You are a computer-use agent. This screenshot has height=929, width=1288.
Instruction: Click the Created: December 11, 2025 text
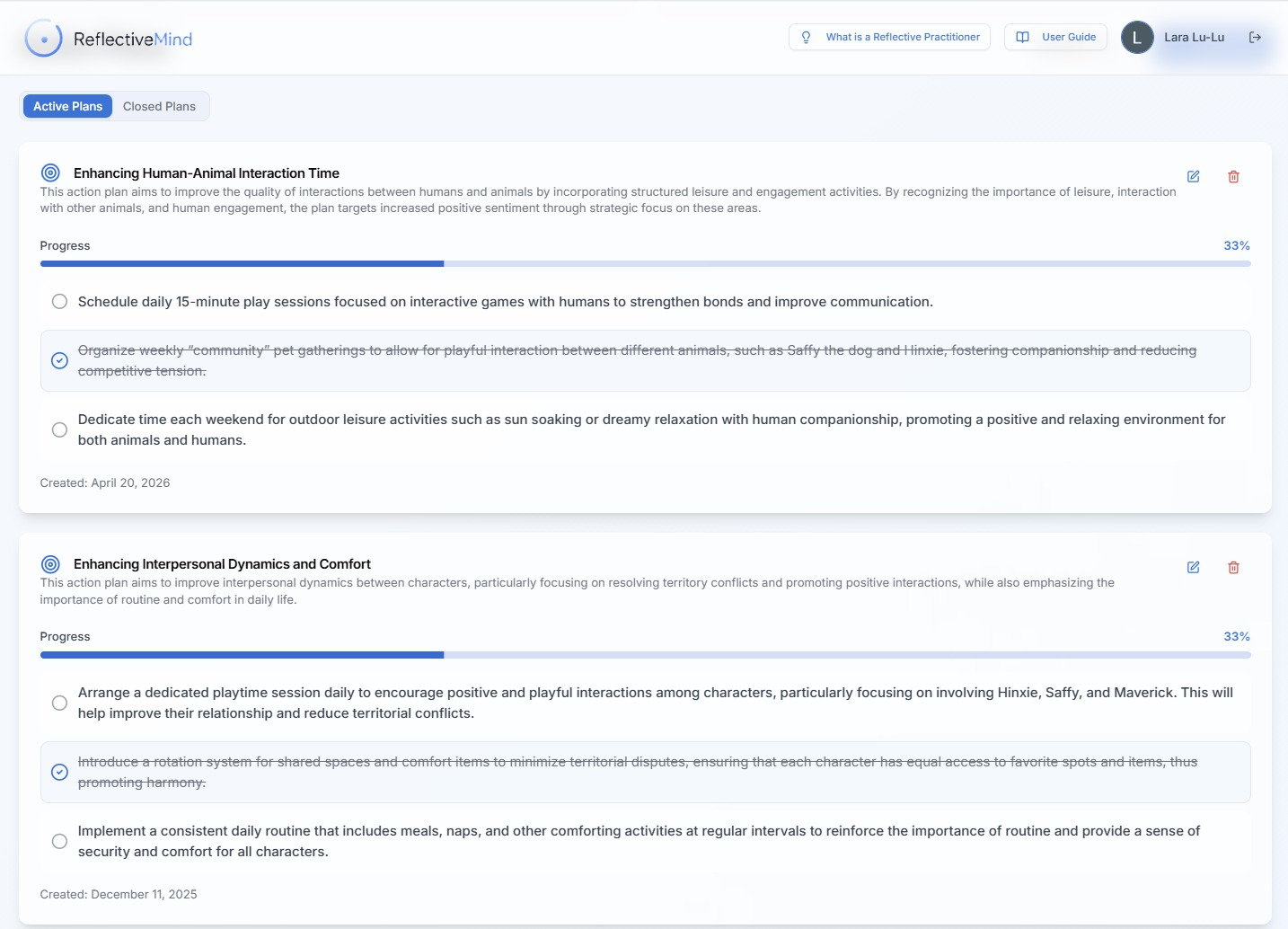click(119, 894)
